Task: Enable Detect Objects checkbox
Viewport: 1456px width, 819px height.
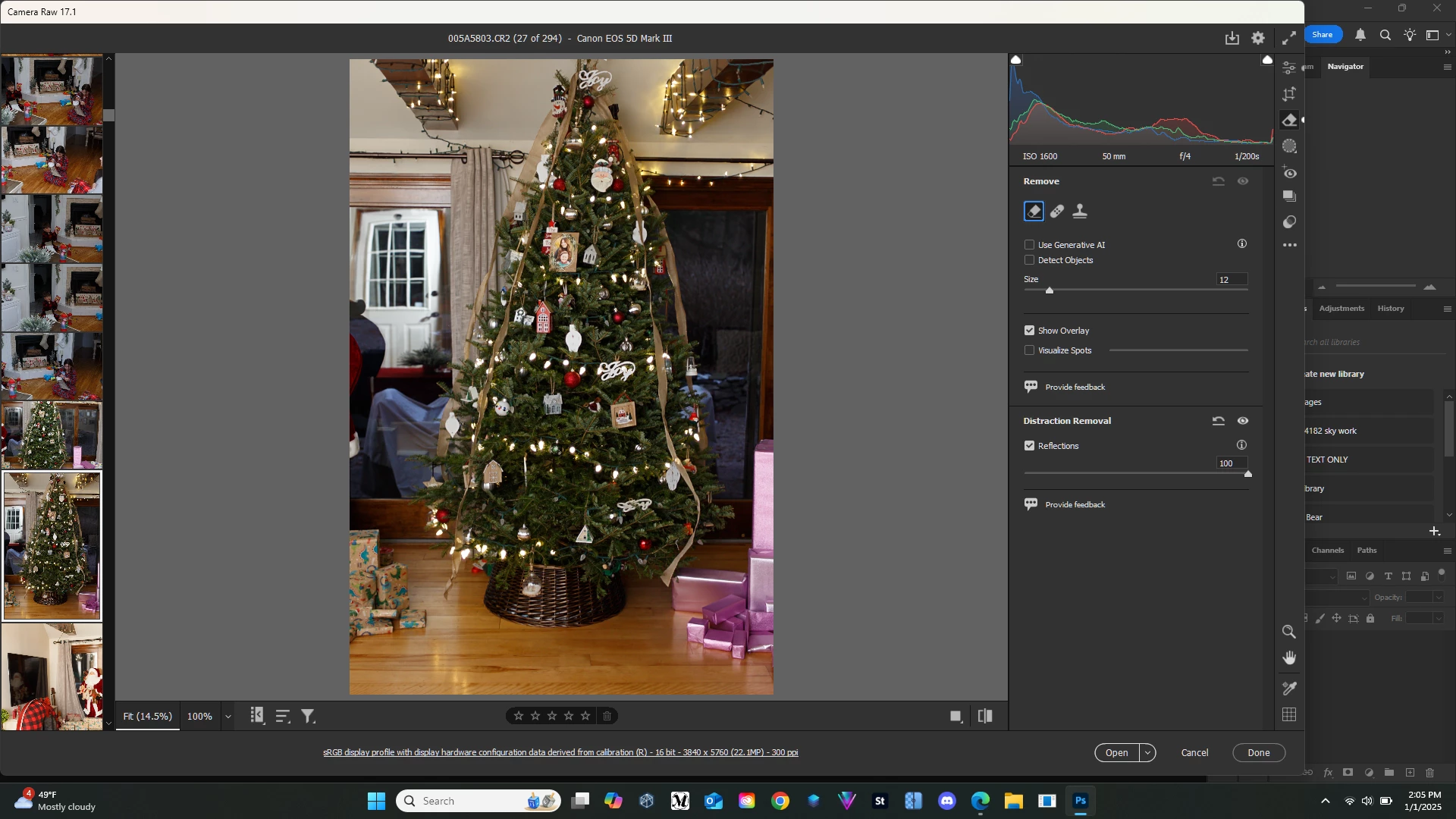Action: pyautogui.click(x=1029, y=260)
